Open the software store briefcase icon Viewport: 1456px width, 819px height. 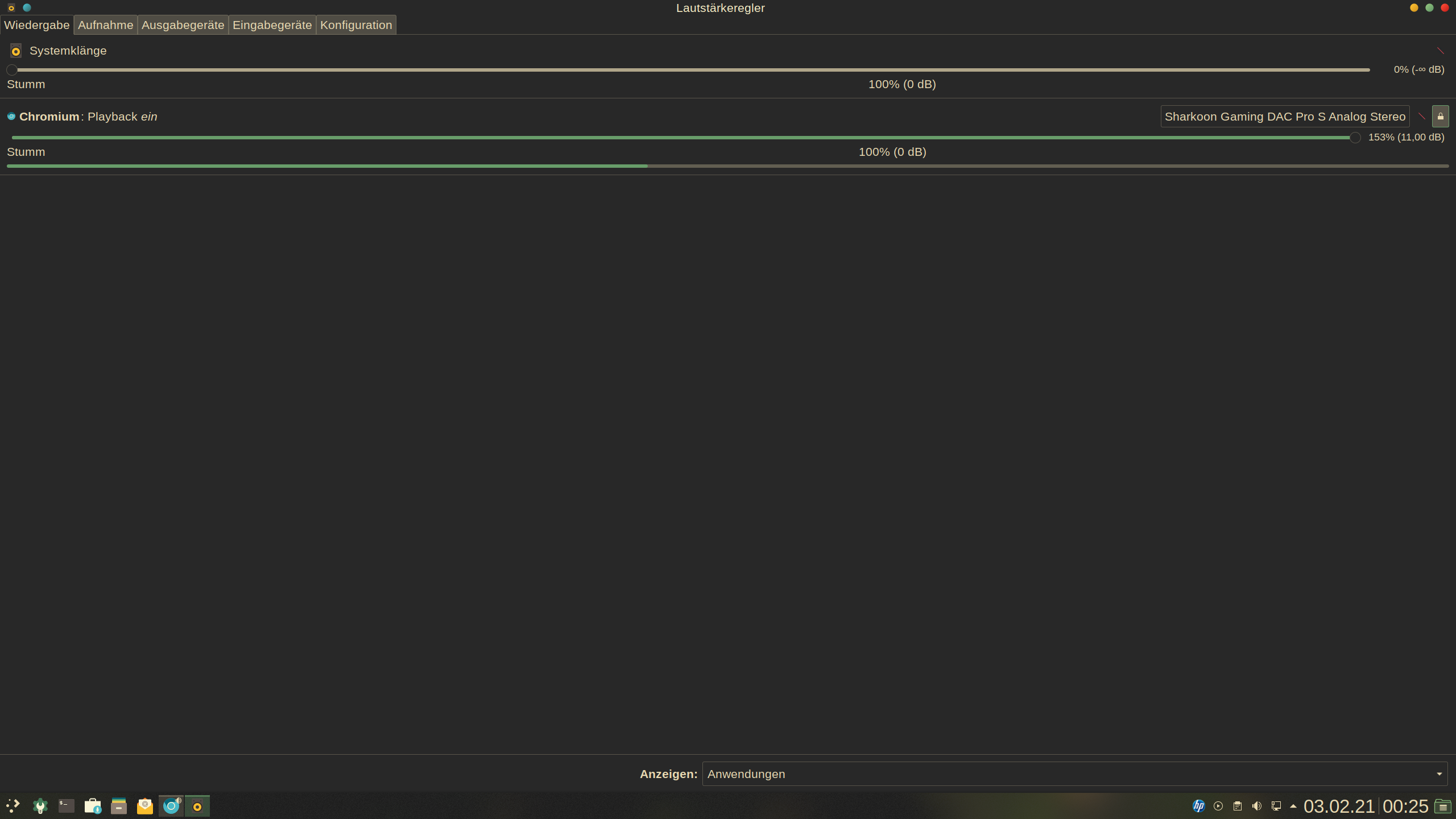(92, 806)
